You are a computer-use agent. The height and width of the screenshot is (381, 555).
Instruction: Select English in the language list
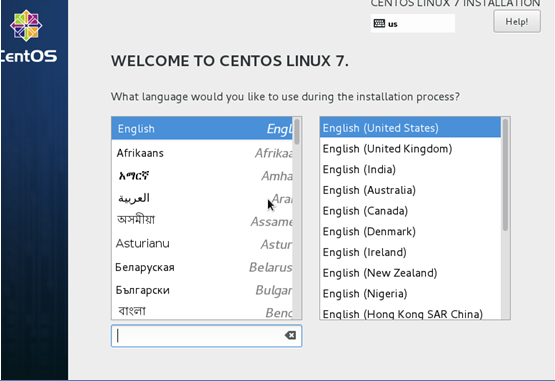(202, 129)
